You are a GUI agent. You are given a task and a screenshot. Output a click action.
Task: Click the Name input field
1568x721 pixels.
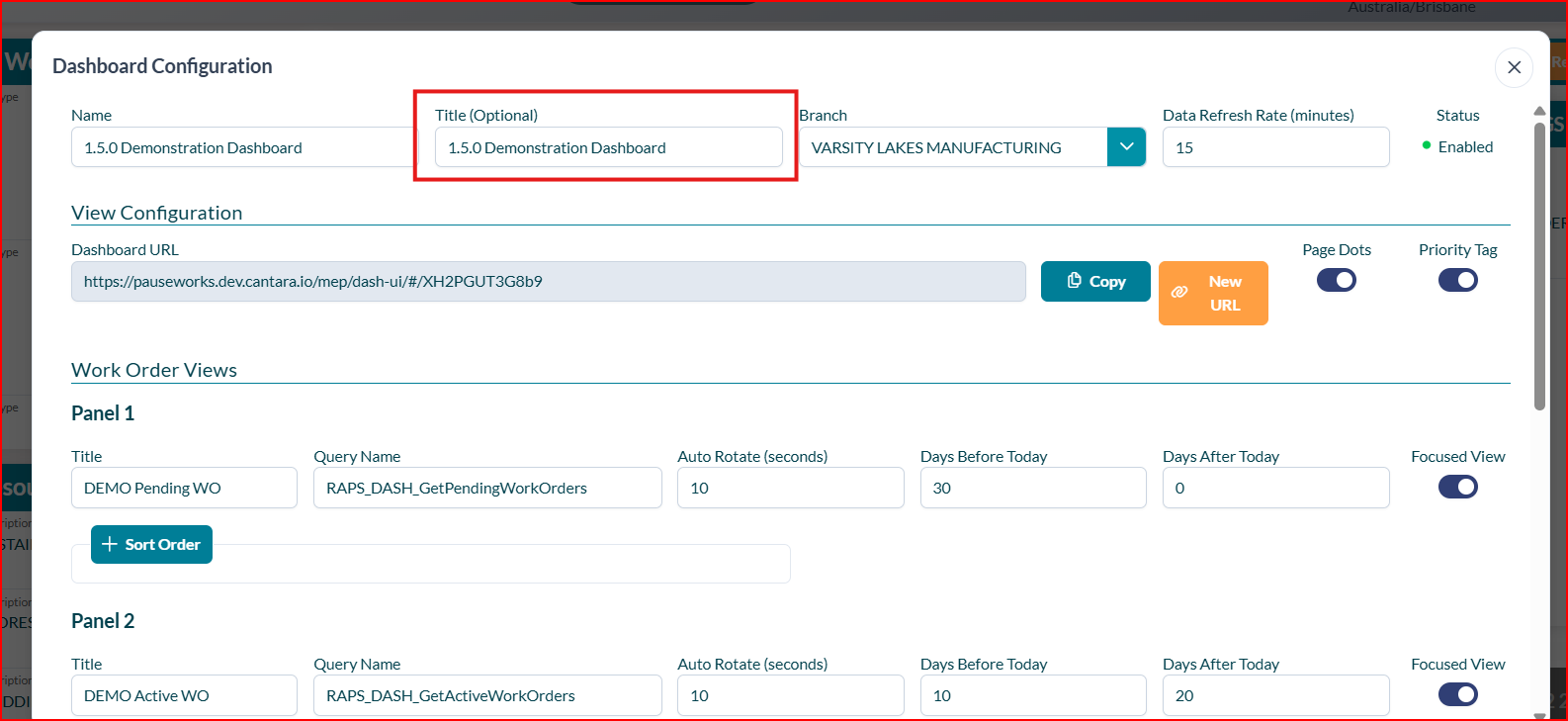point(242,147)
